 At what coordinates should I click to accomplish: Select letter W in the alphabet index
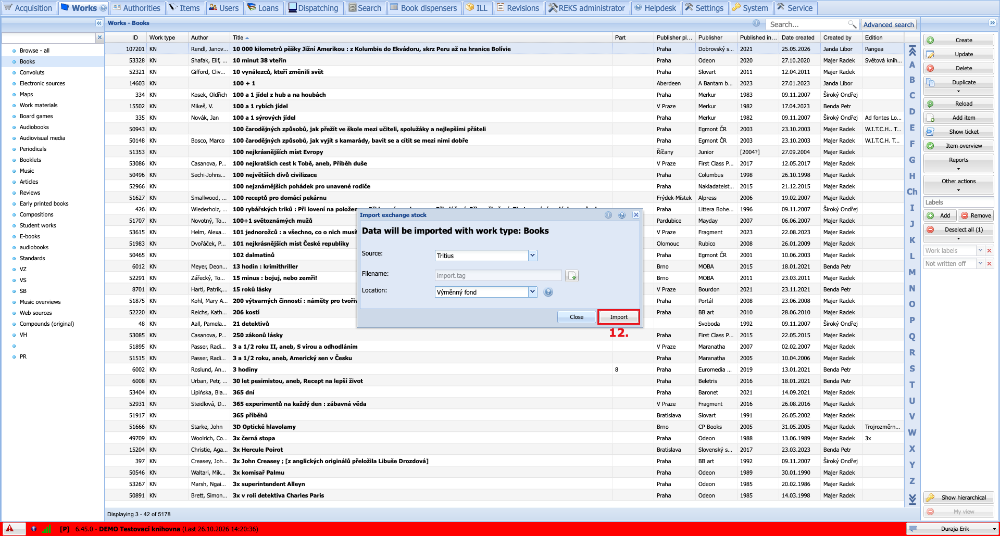pos(912,432)
